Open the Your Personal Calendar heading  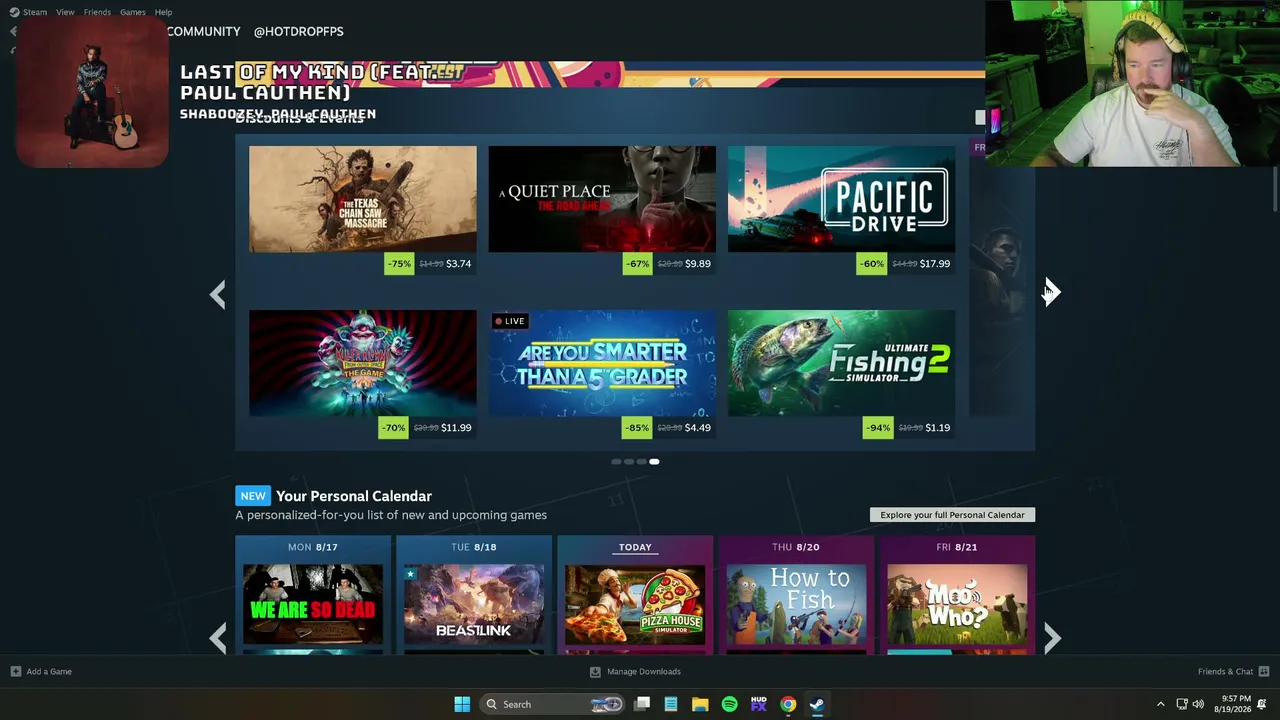click(354, 496)
